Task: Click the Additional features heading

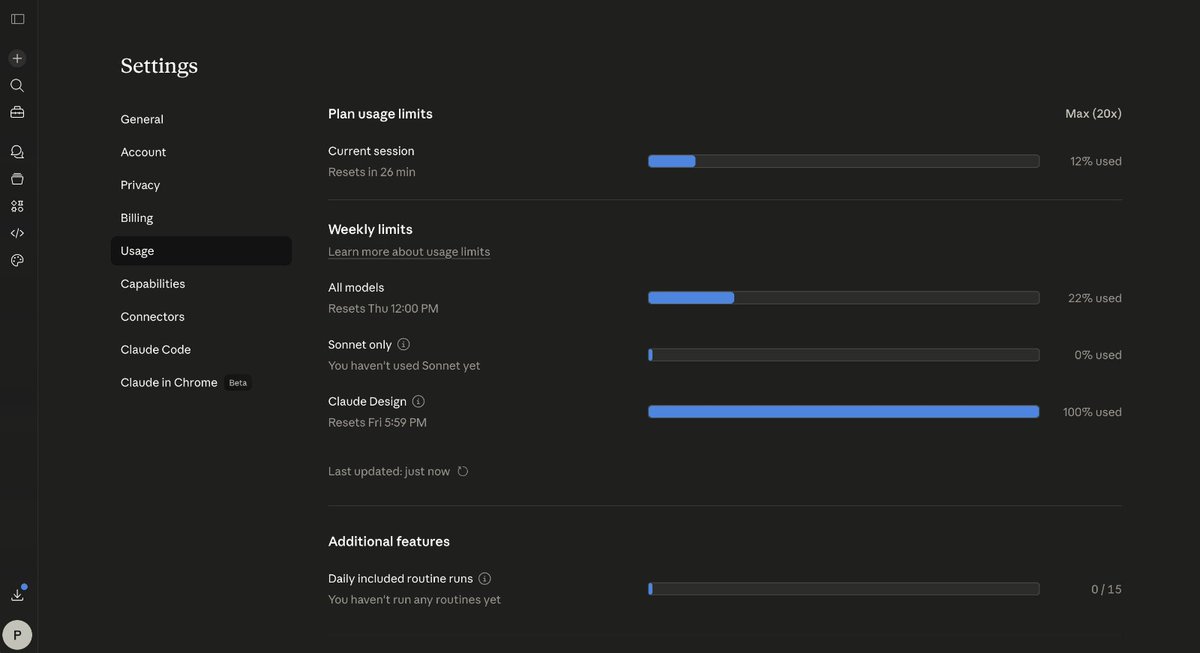Action: point(389,541)
